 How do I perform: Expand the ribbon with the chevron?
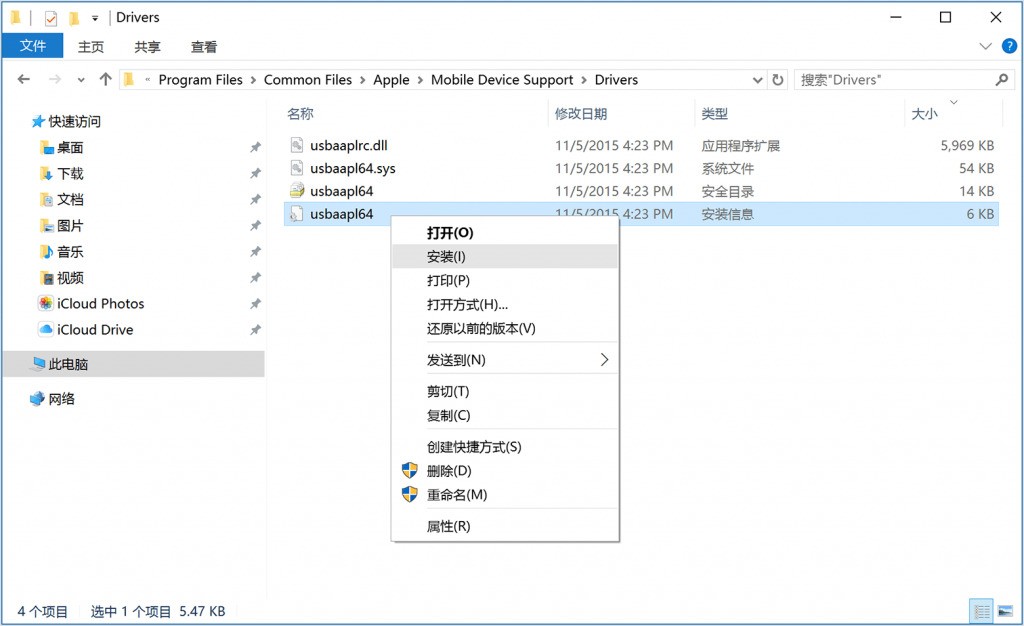pos(985,46)
